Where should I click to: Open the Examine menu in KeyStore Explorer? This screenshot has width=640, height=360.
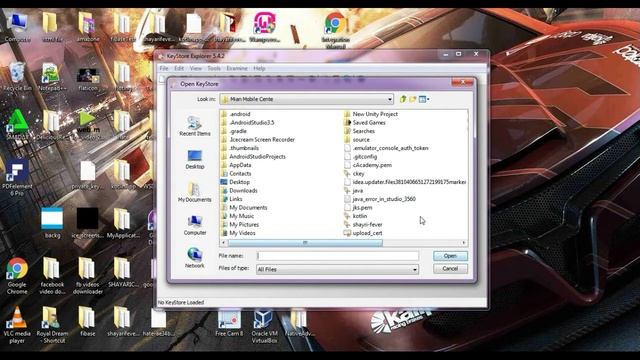(237, 68)
